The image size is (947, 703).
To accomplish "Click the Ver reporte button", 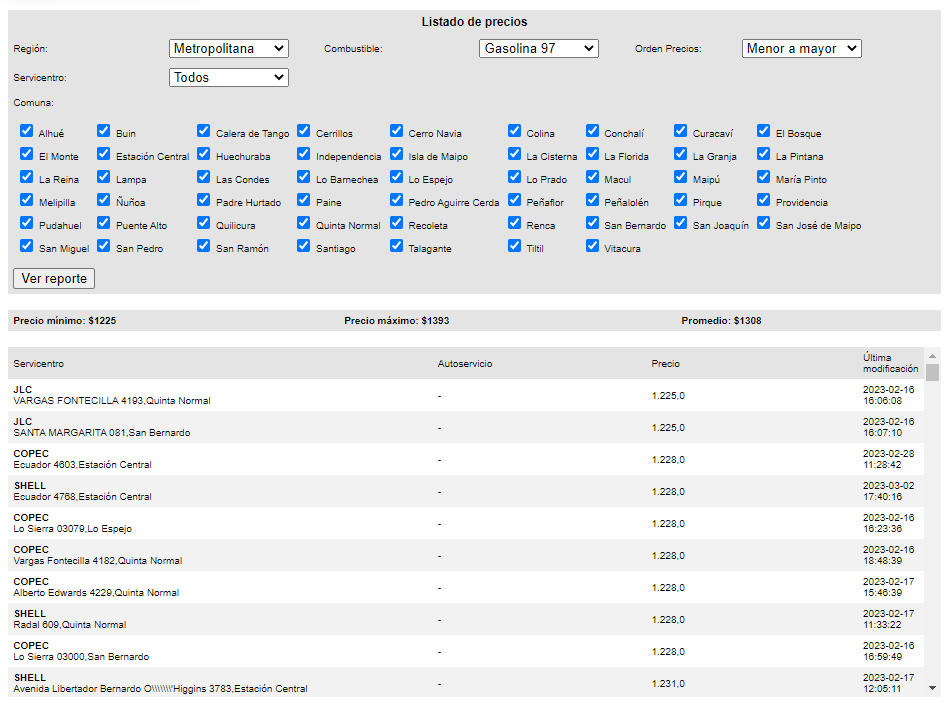I will [54, 278].
